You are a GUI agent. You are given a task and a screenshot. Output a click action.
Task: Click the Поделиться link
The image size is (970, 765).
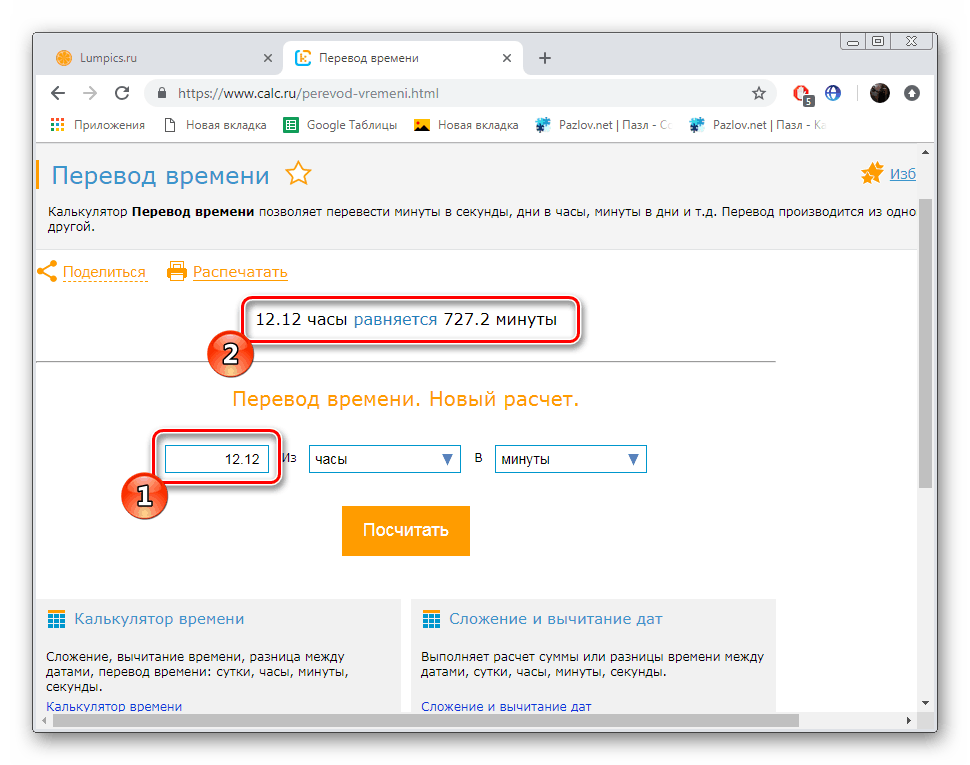tap(105, 272)
